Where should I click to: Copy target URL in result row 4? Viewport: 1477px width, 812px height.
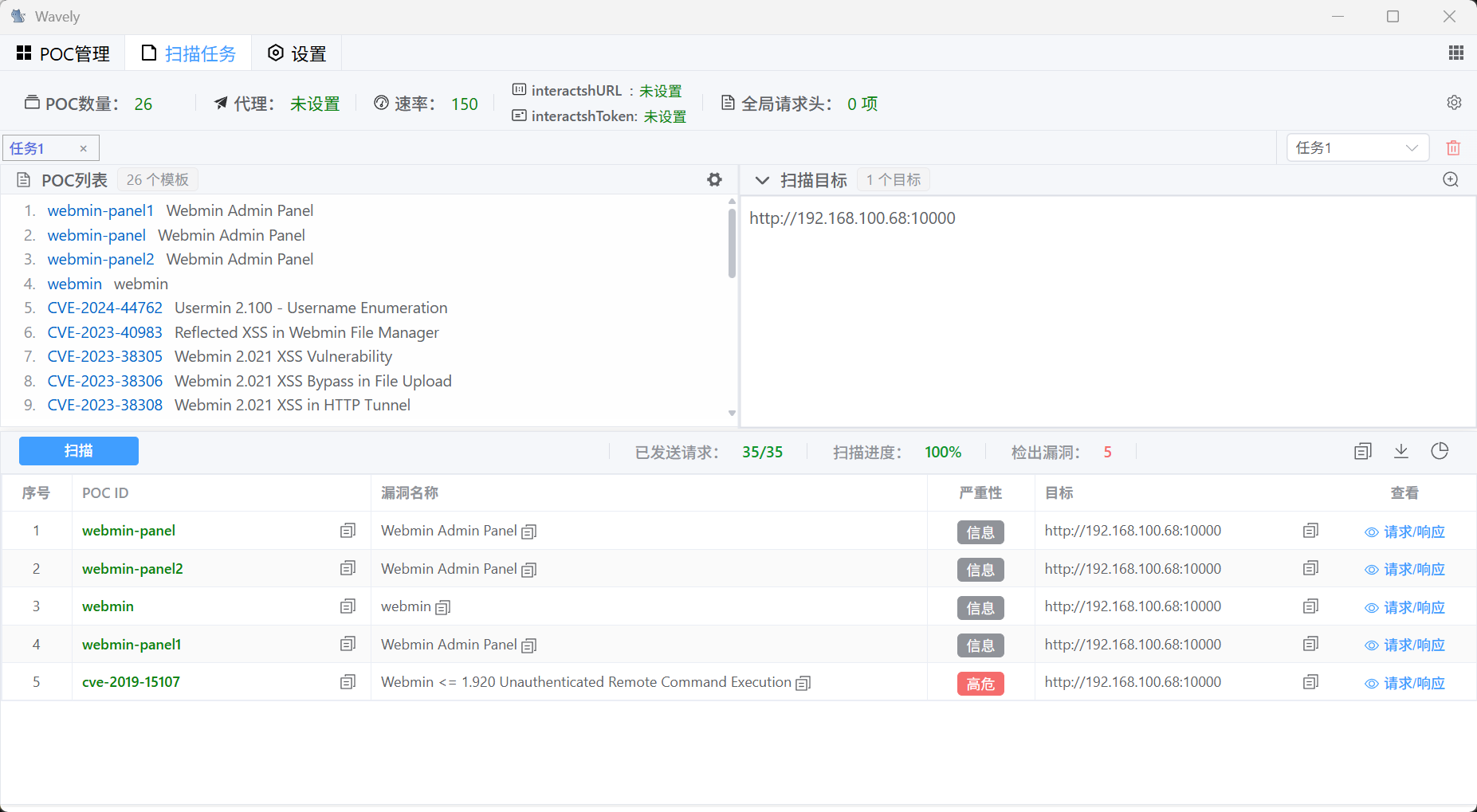1310,644
